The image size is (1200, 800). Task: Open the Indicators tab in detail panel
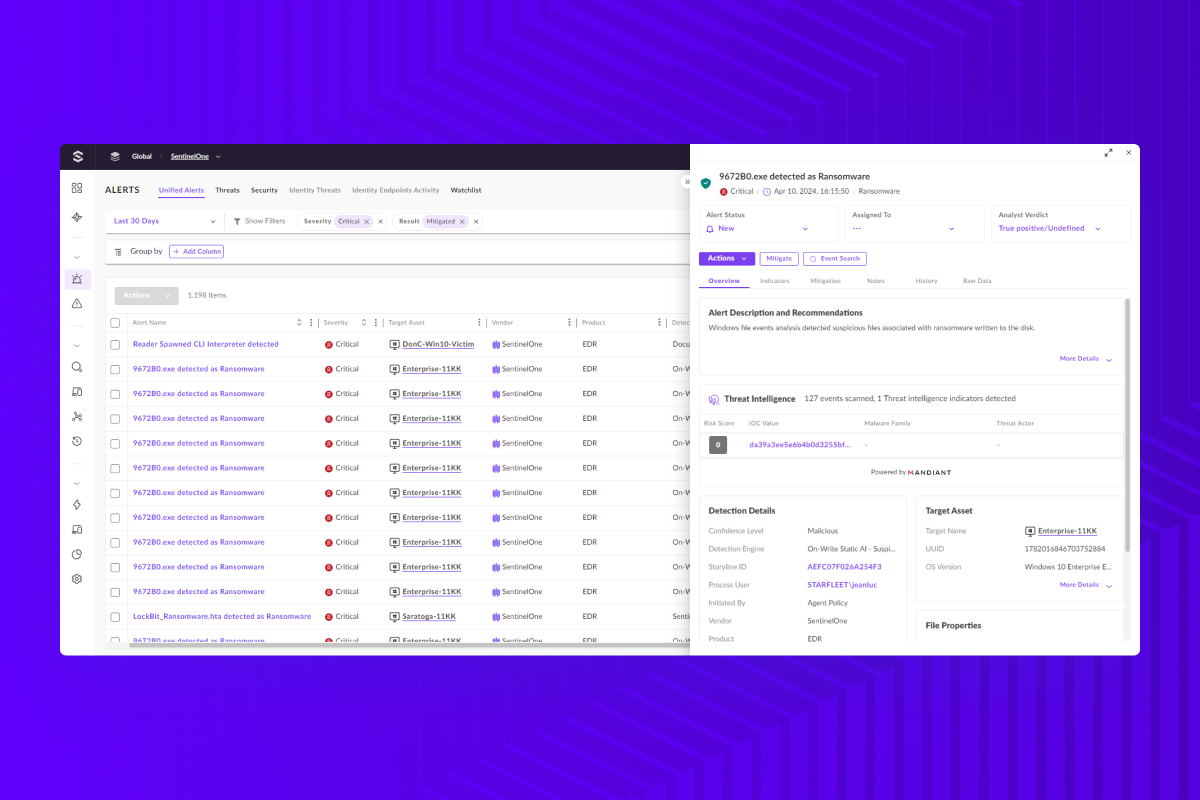pyautogui.click(x=774, y=281)
